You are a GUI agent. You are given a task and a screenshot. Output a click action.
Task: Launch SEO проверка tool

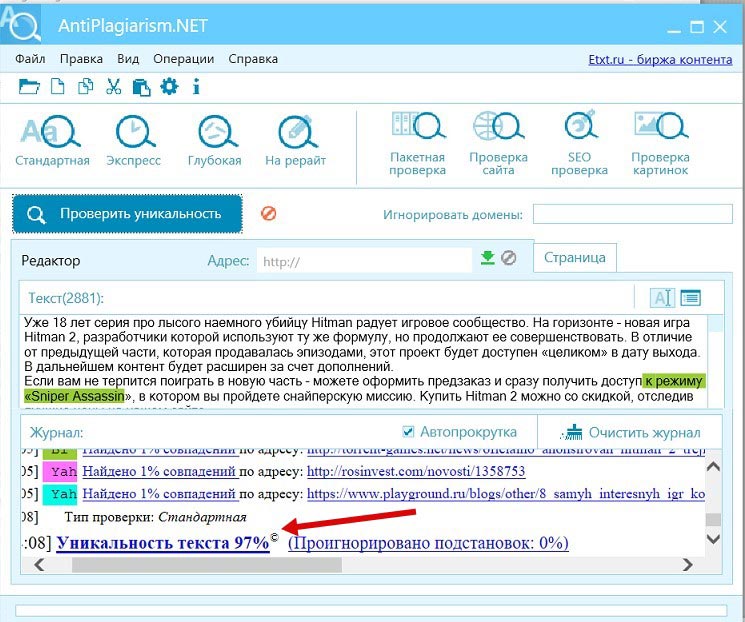click(x=579, y=143)
